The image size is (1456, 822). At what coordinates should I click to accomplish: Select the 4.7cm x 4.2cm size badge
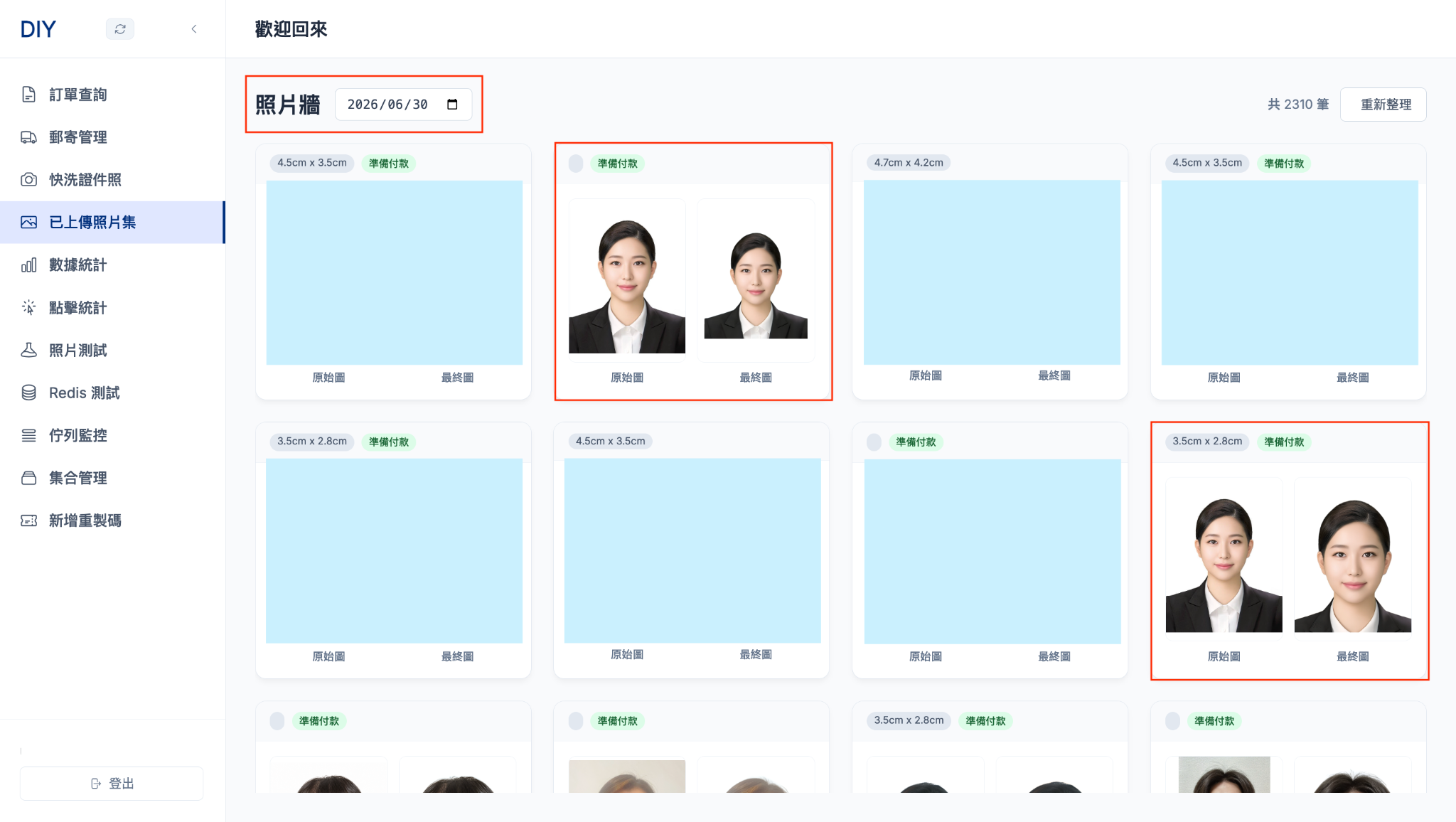tap(909, 163)
